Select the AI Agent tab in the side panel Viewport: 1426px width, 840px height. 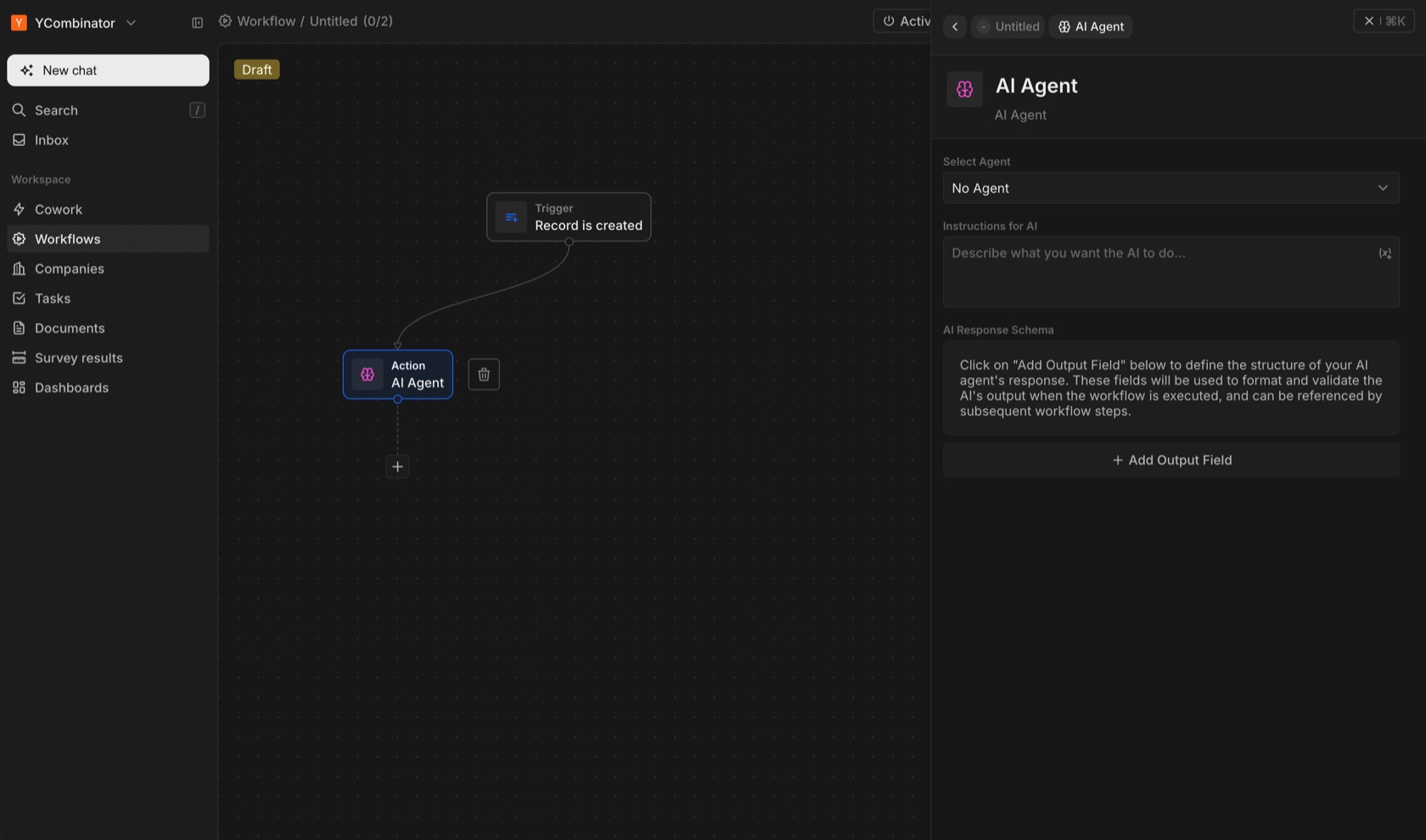1091,27
